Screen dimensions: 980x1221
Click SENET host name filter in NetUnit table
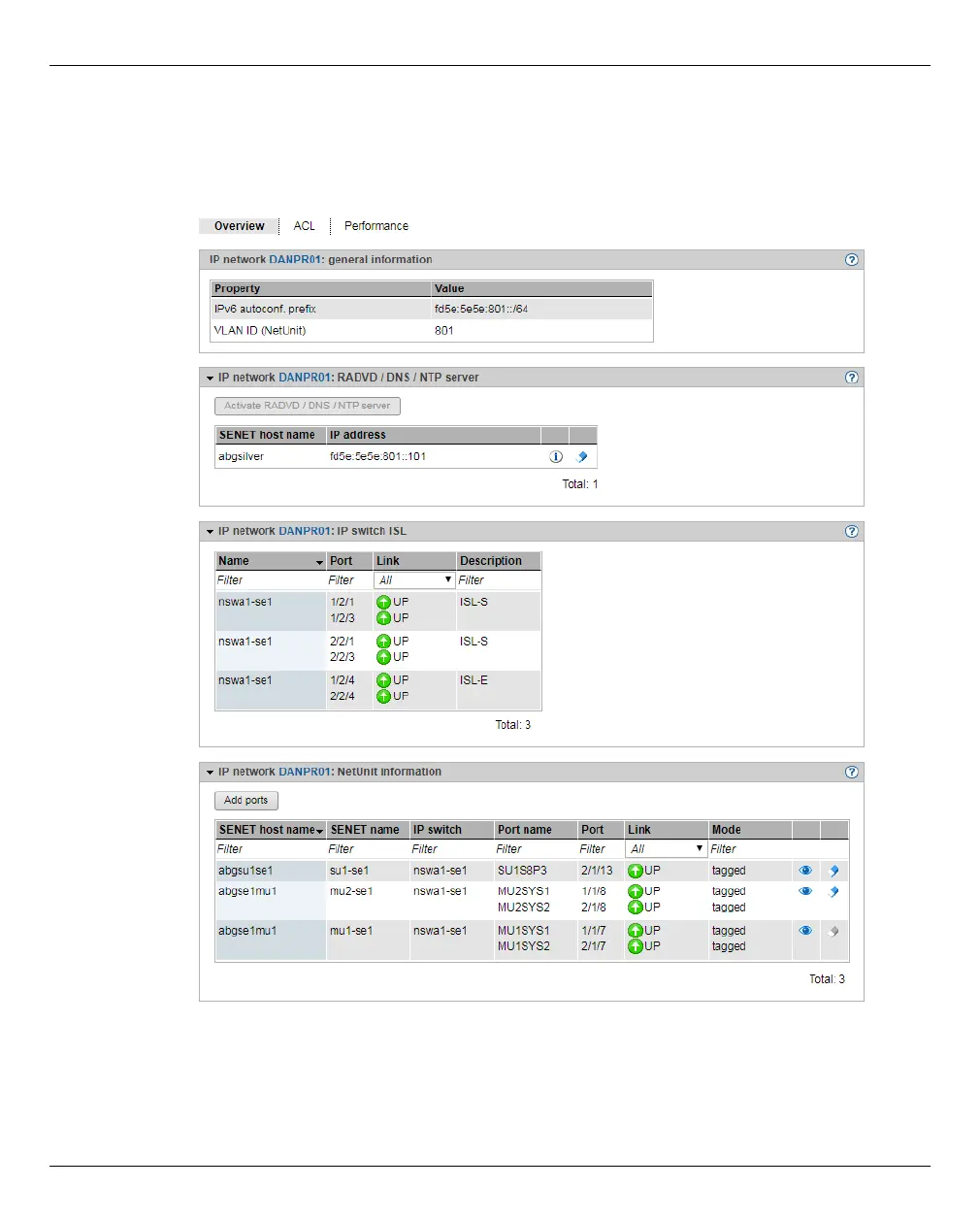click(271, 849)
